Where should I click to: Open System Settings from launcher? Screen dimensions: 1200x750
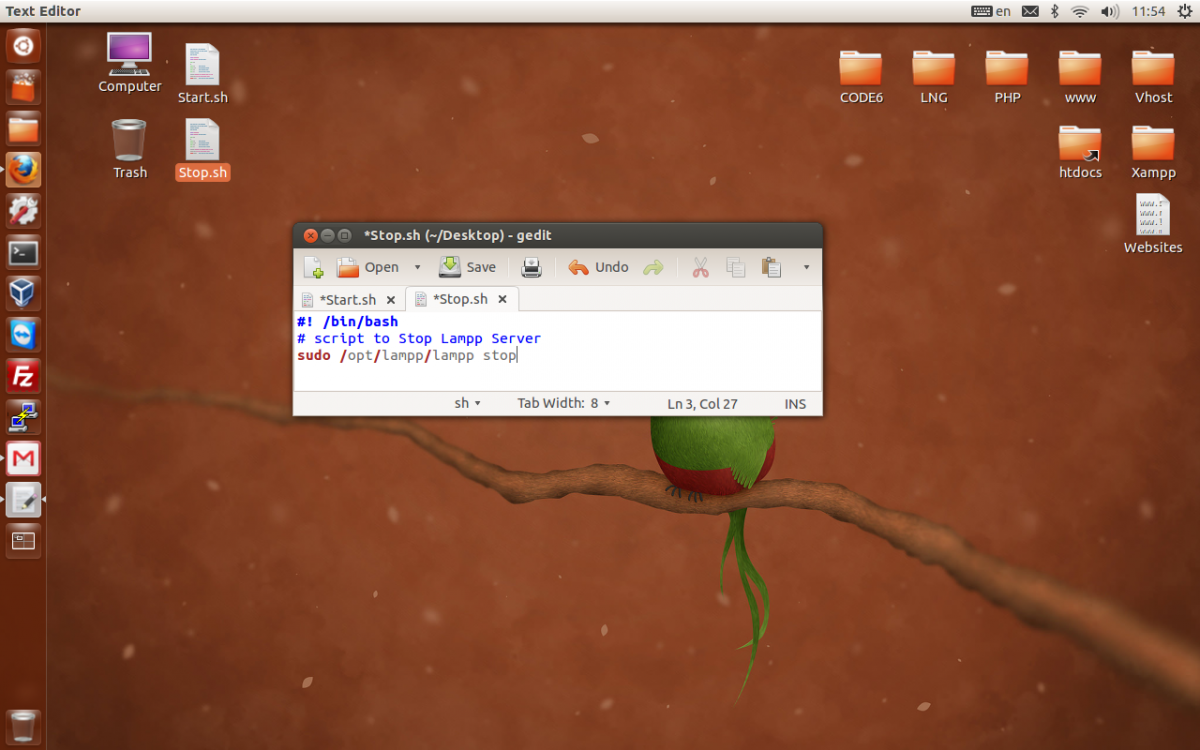pyautogui.click(x=23, y=211)
